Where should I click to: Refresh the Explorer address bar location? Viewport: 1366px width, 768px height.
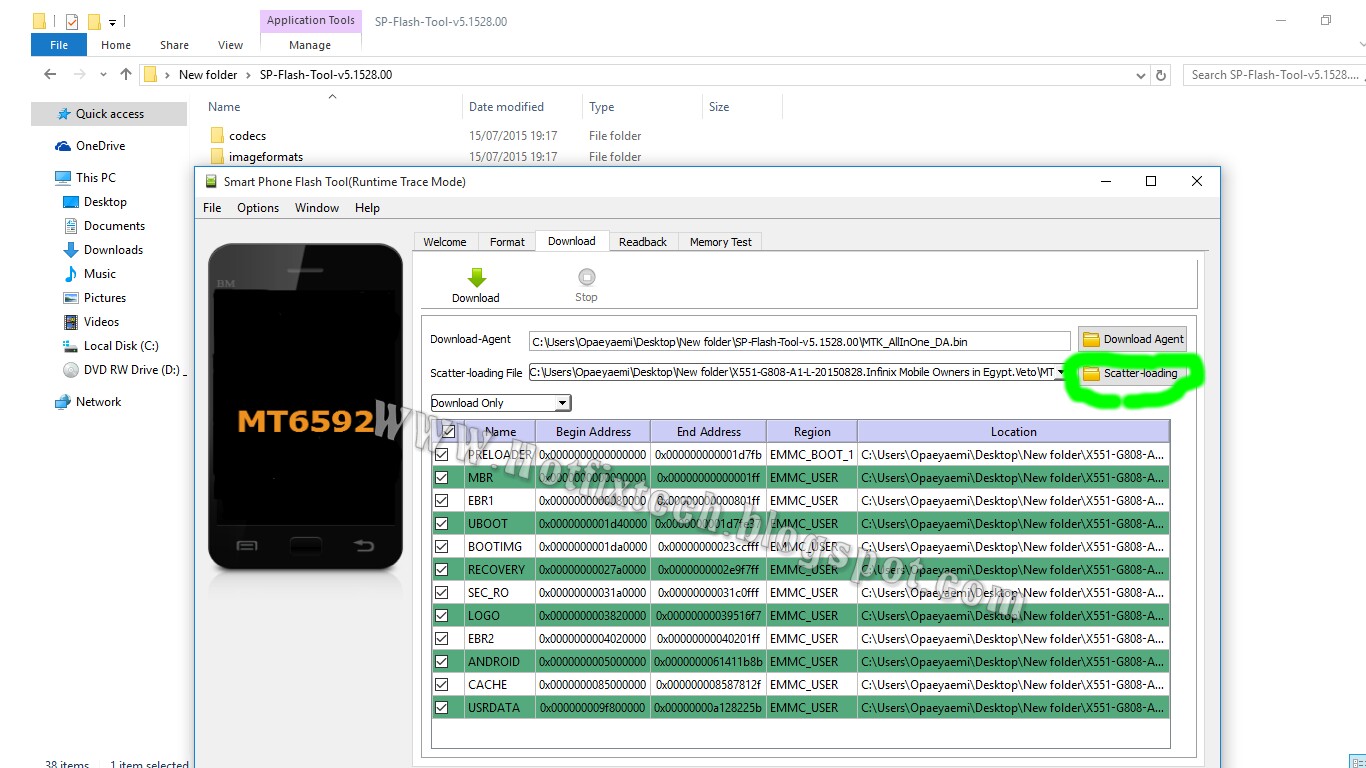click(1161, 75)
